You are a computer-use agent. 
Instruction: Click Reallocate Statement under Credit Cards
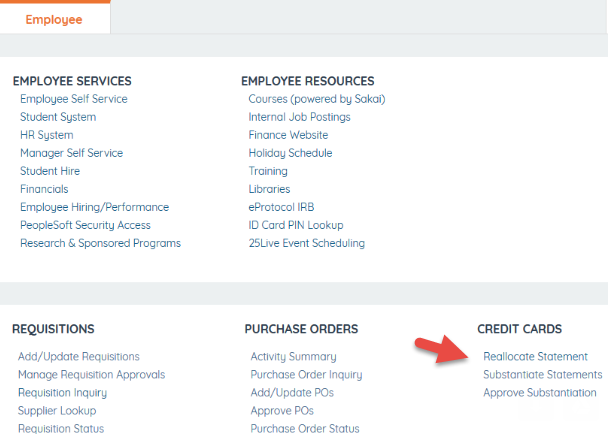tap(535, 357)
